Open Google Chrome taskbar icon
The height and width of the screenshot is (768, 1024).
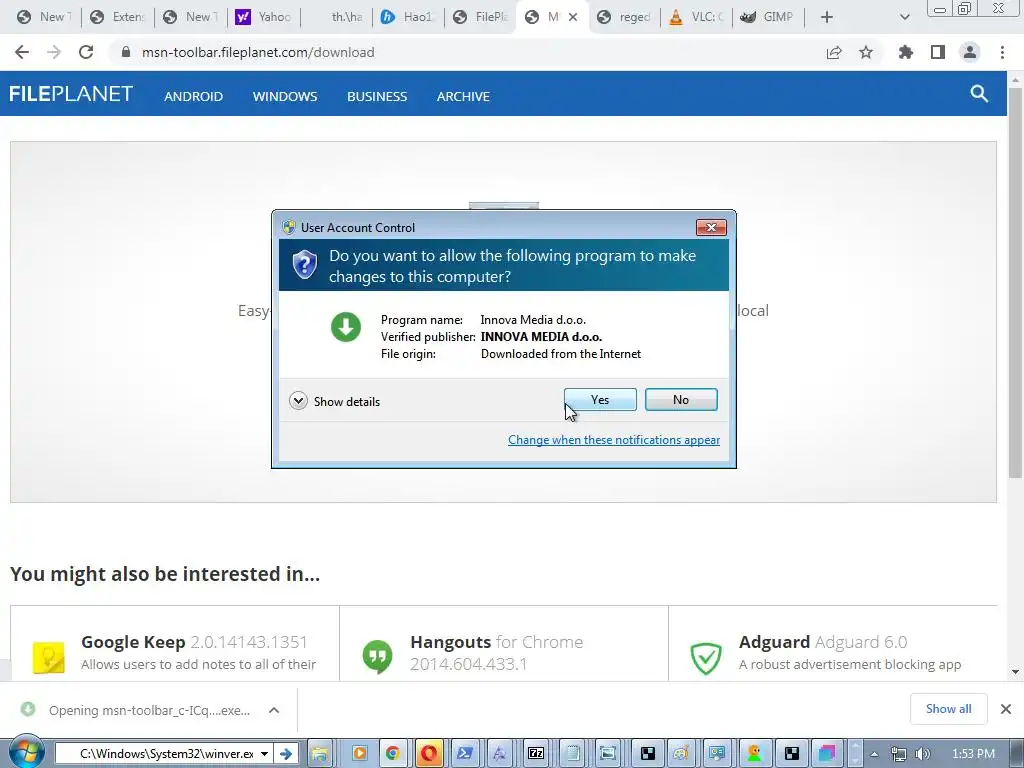392,754
